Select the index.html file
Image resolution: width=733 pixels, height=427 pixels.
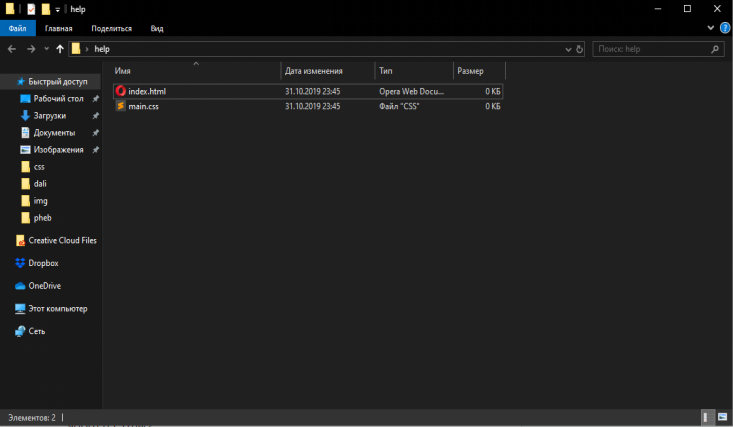tap(308, 91)
